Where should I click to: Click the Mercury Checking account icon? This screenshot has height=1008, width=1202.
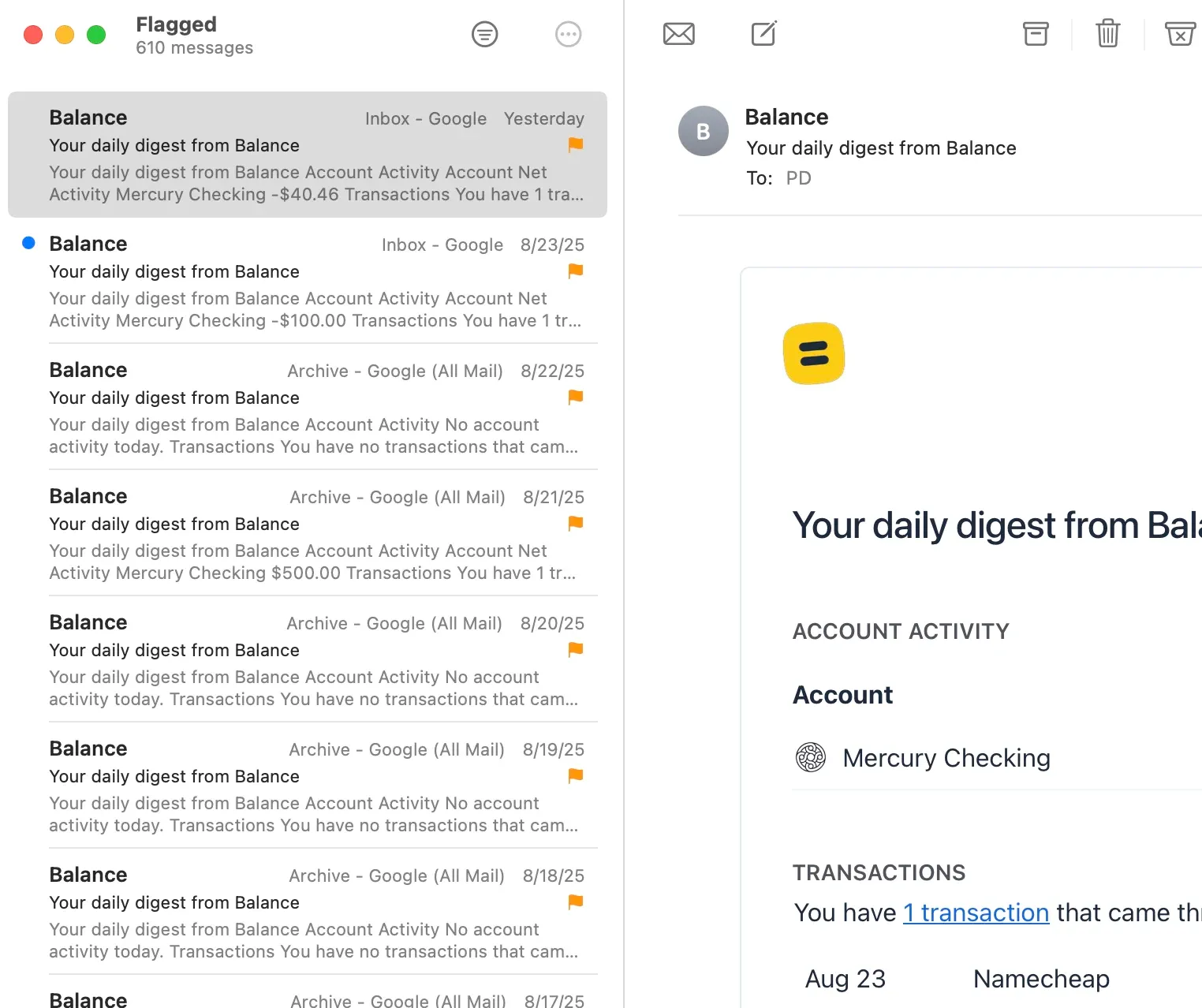(810, 758)
